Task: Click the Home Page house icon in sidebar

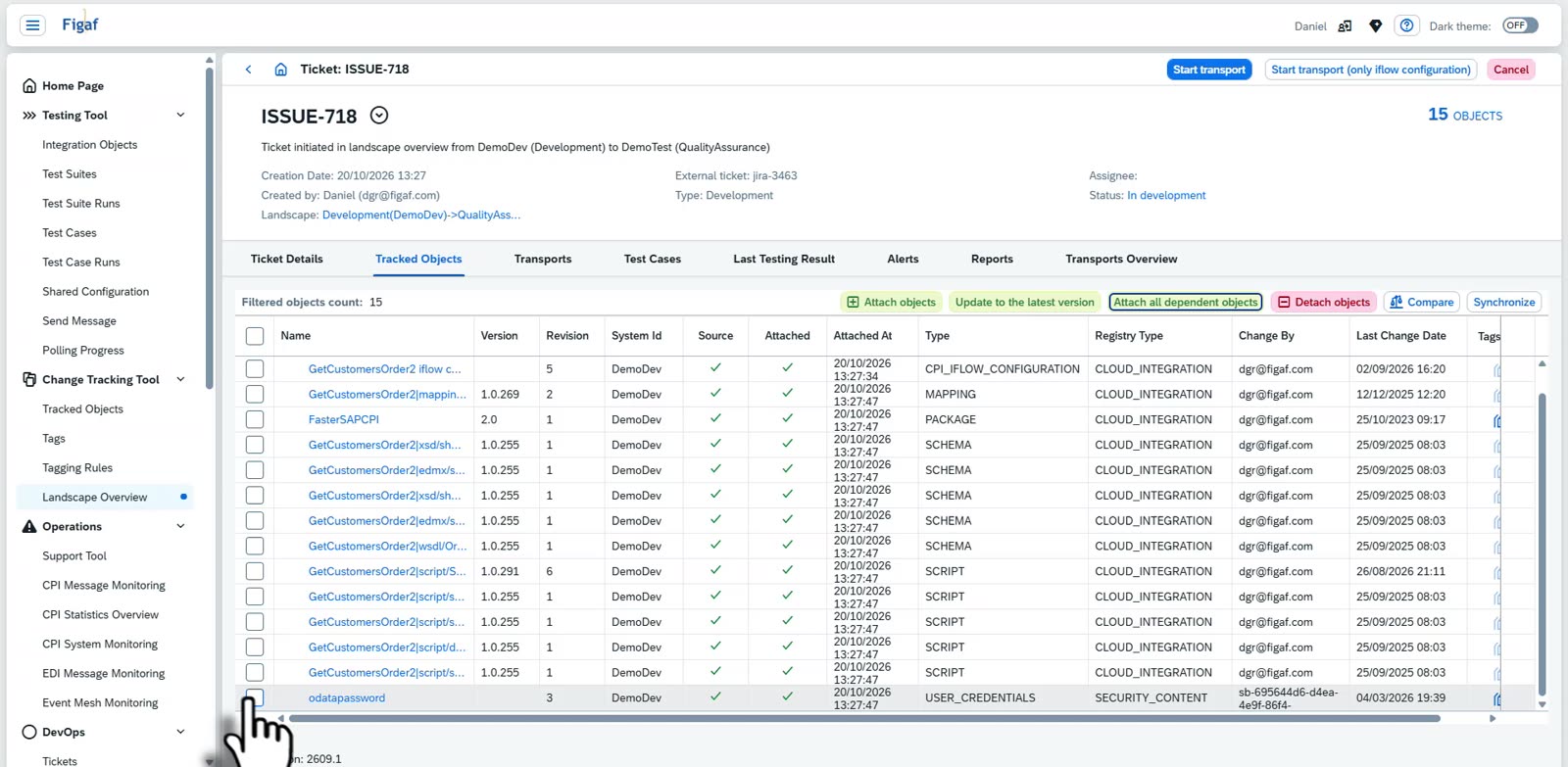Action: click(x=29, y=86)
